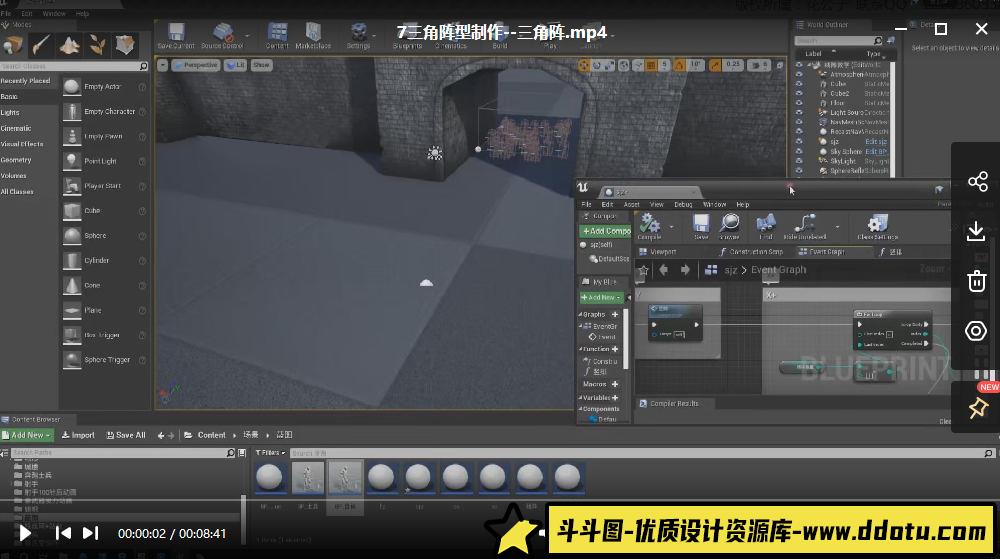Open the Asset menu in blueprint editor
The width and height of the screenshot is (1000, 559).
631,205
